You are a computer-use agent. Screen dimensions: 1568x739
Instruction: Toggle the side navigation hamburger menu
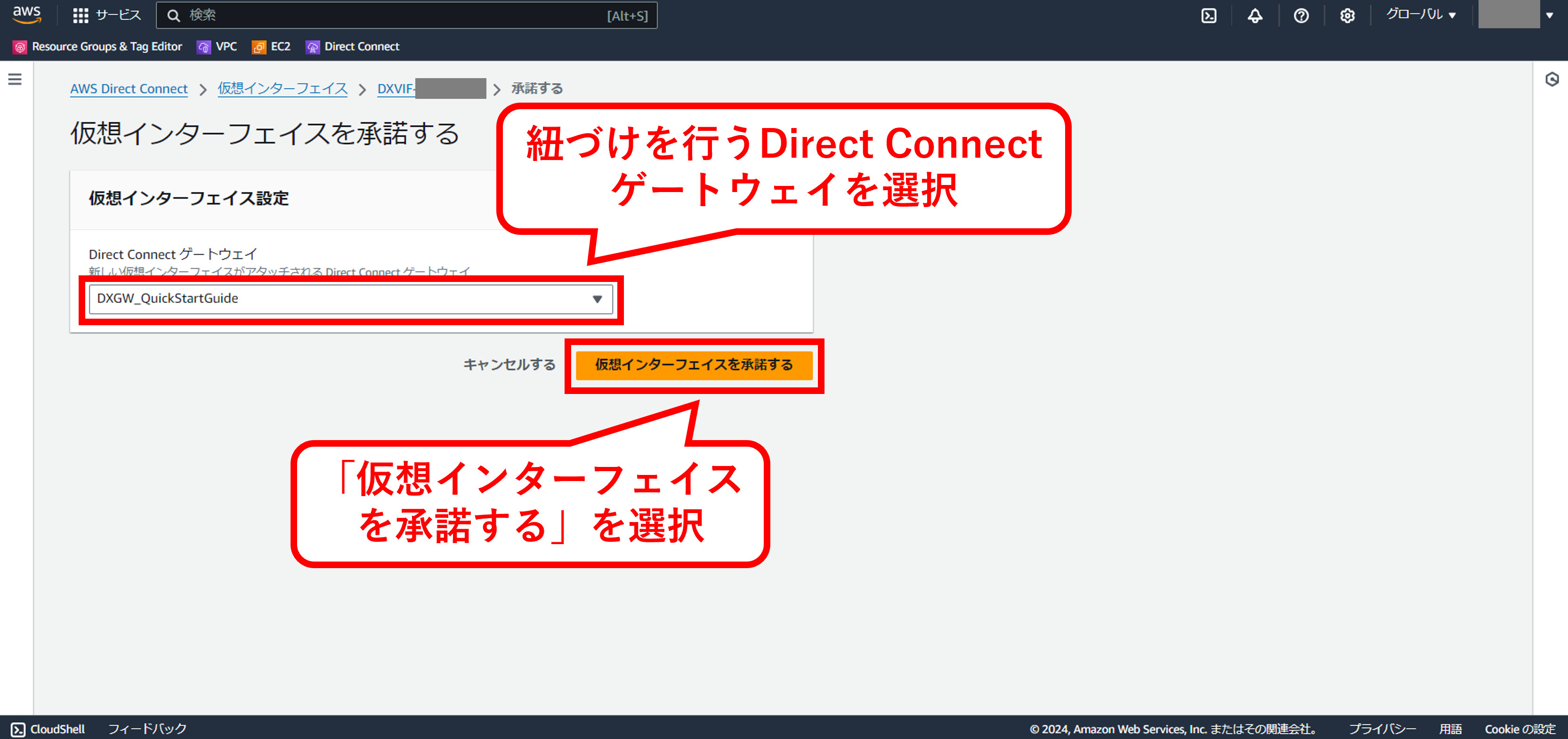(15, 79)
